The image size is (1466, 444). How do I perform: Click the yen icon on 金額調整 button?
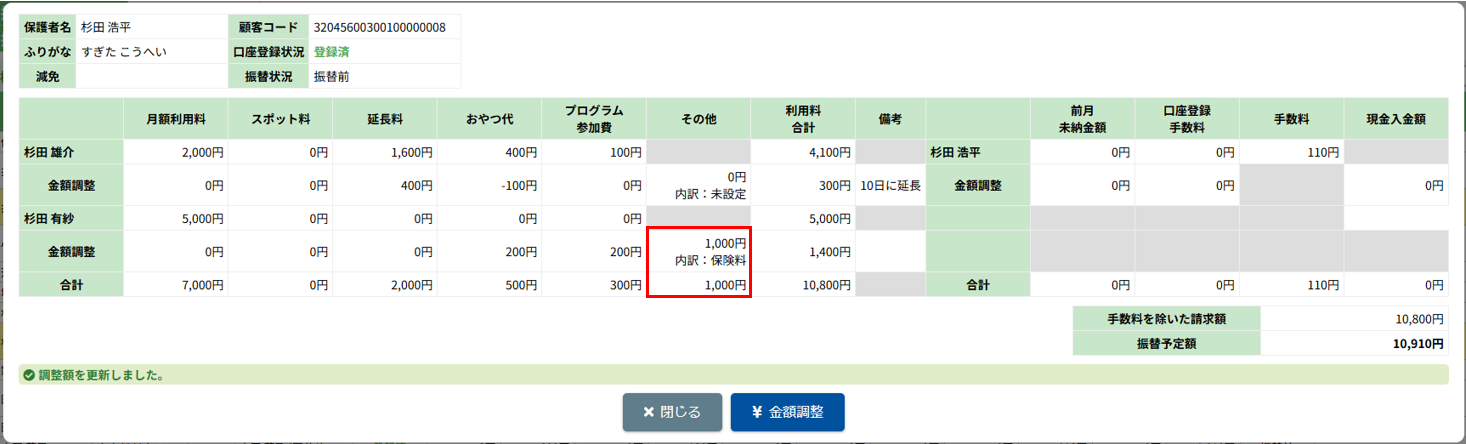point(756,412)
